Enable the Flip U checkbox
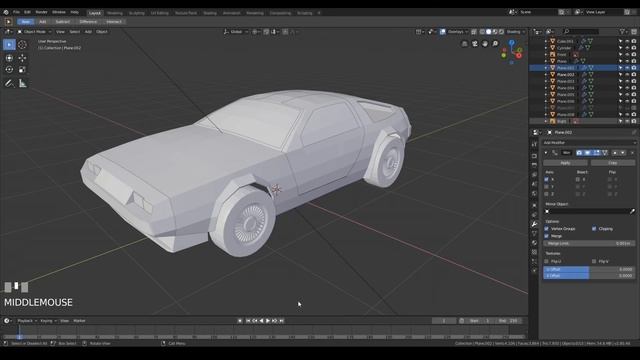The width and height of the screenshot is (640, 360). (547, 261)
